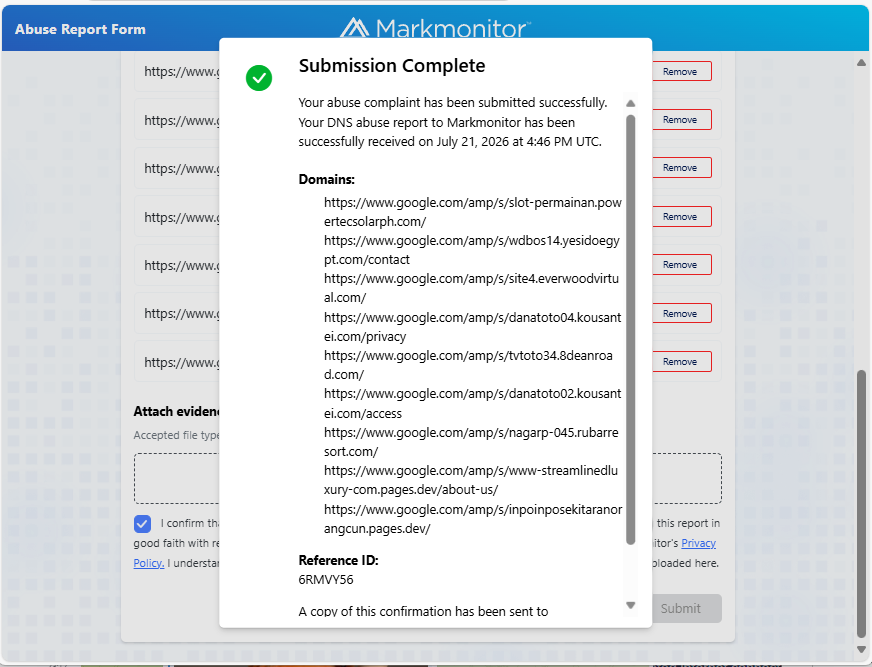The width and height of the screenshot is (872, 667).
Task: Click the 'A copy of this confirmation' line
Action: tap(423, 611)
